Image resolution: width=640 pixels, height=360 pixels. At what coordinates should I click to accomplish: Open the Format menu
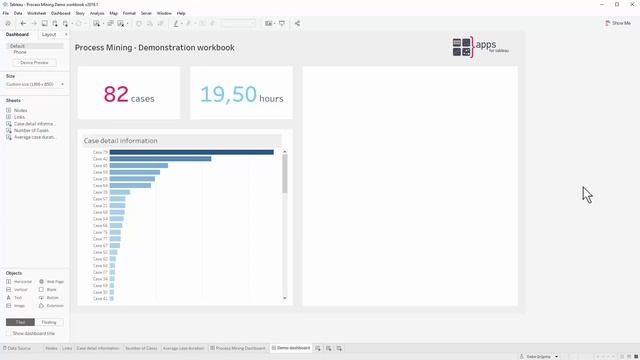(129, 13)
